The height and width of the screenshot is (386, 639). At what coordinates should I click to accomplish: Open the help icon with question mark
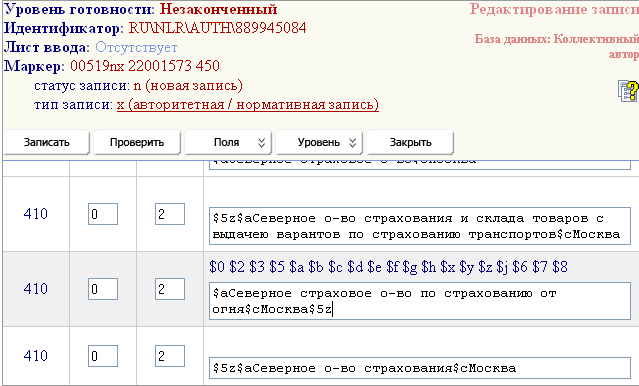pos(628,90)
